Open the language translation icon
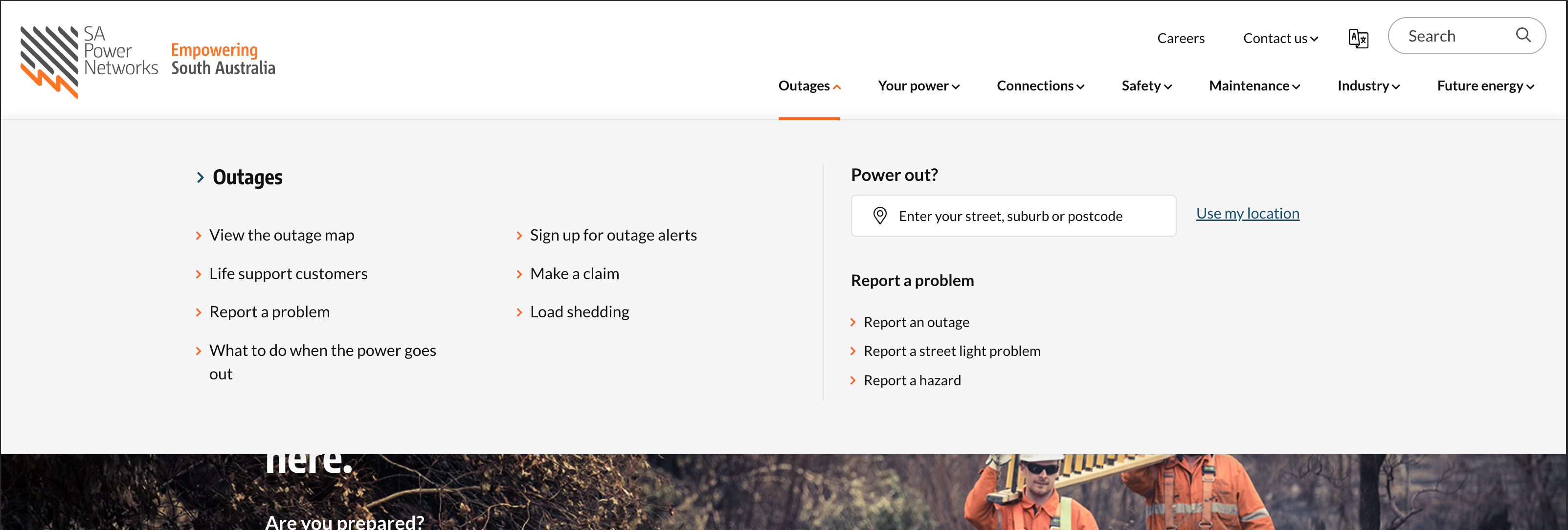The image size is (1568, 530). click(x=1358, y=38)
